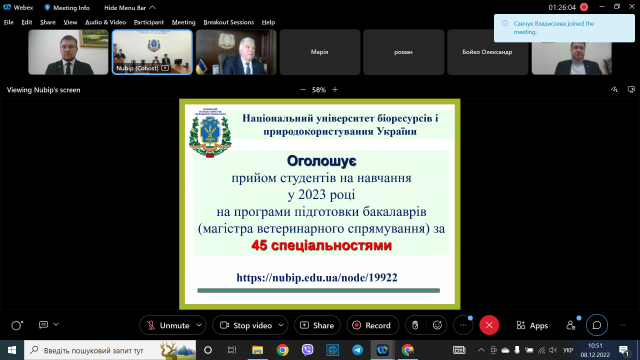Open File Explorer from taskbar
This screenshot has height=360, width=640.
(257, 350)
